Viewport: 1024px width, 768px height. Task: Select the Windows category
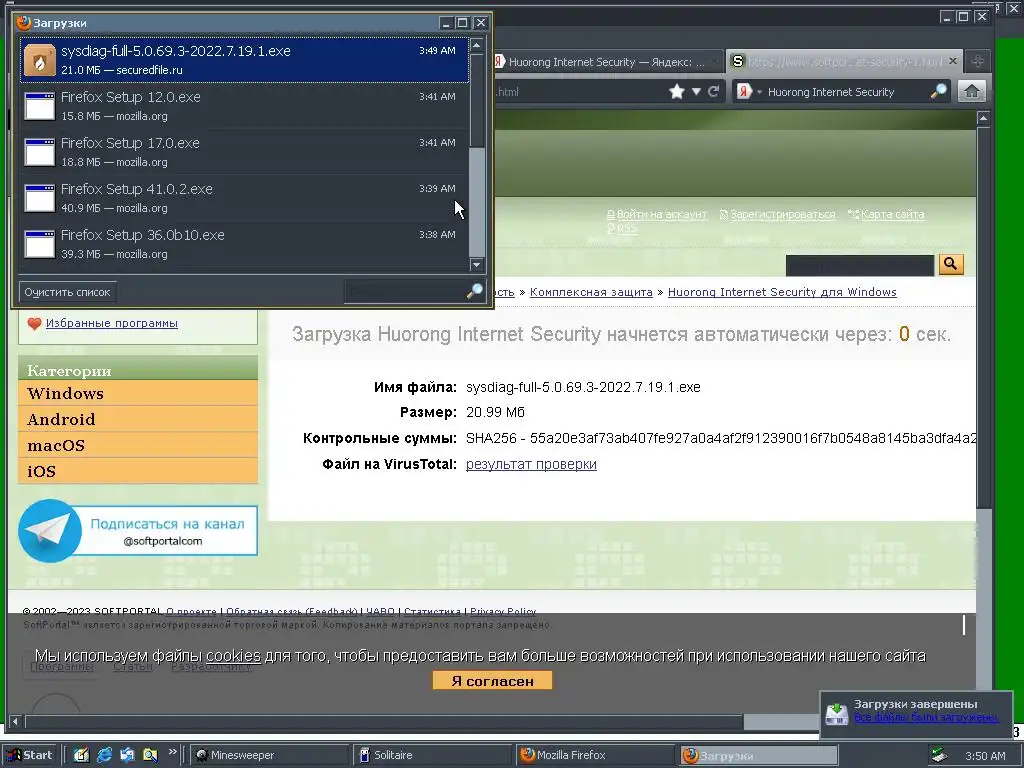point(138,393)
